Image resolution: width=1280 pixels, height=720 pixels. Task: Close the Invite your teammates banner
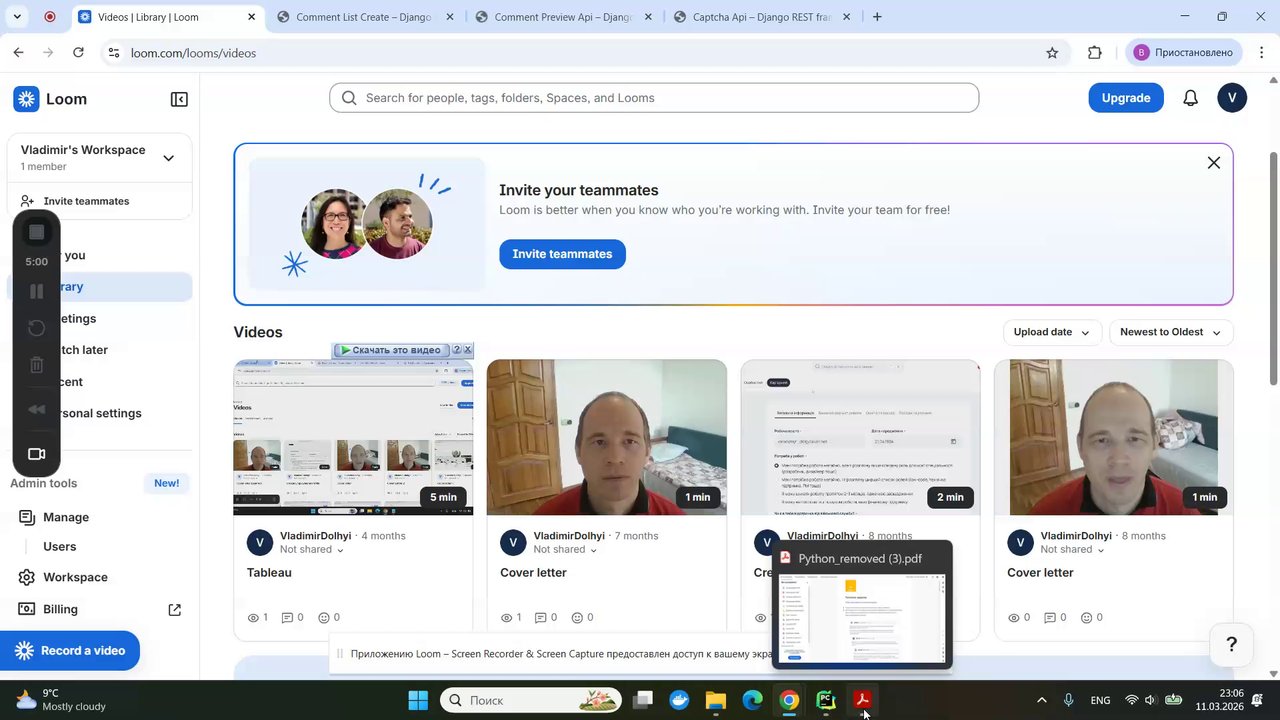point(1213,163)
